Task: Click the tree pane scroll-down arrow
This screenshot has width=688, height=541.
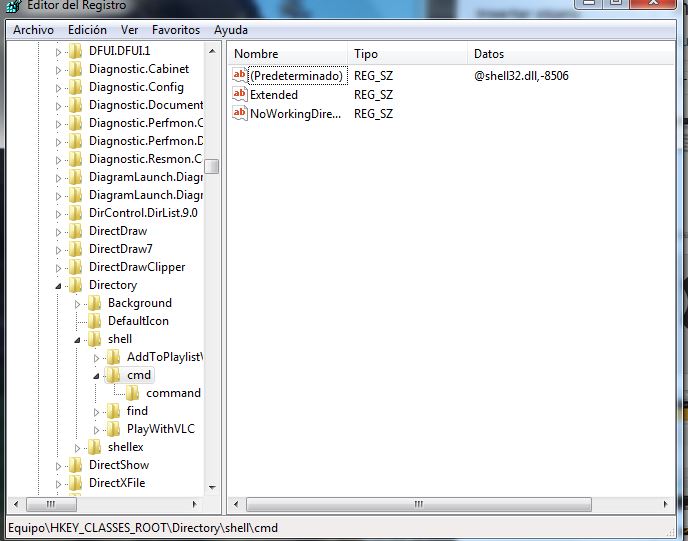Action: coord(213,486)
